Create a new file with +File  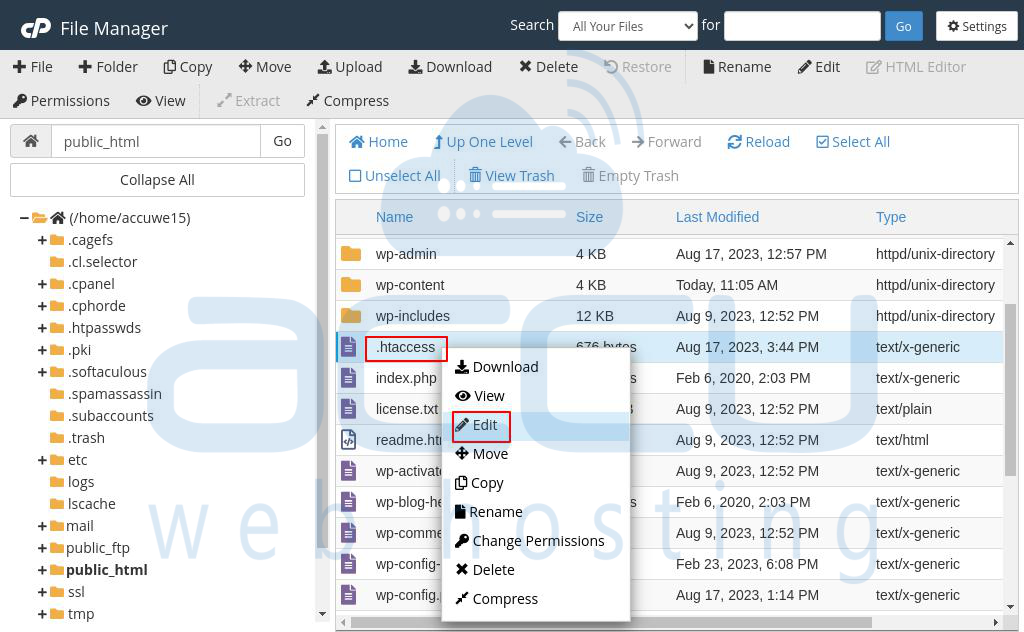tap(33, 67)
